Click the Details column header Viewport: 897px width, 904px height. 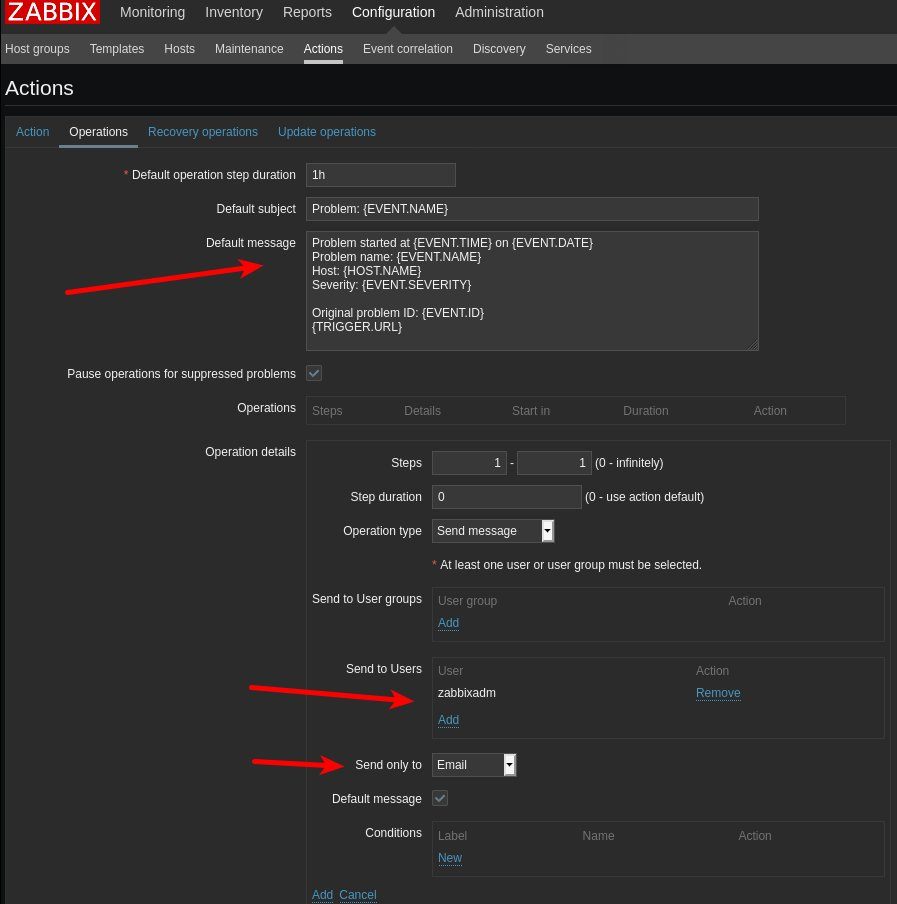click(422, 410)
